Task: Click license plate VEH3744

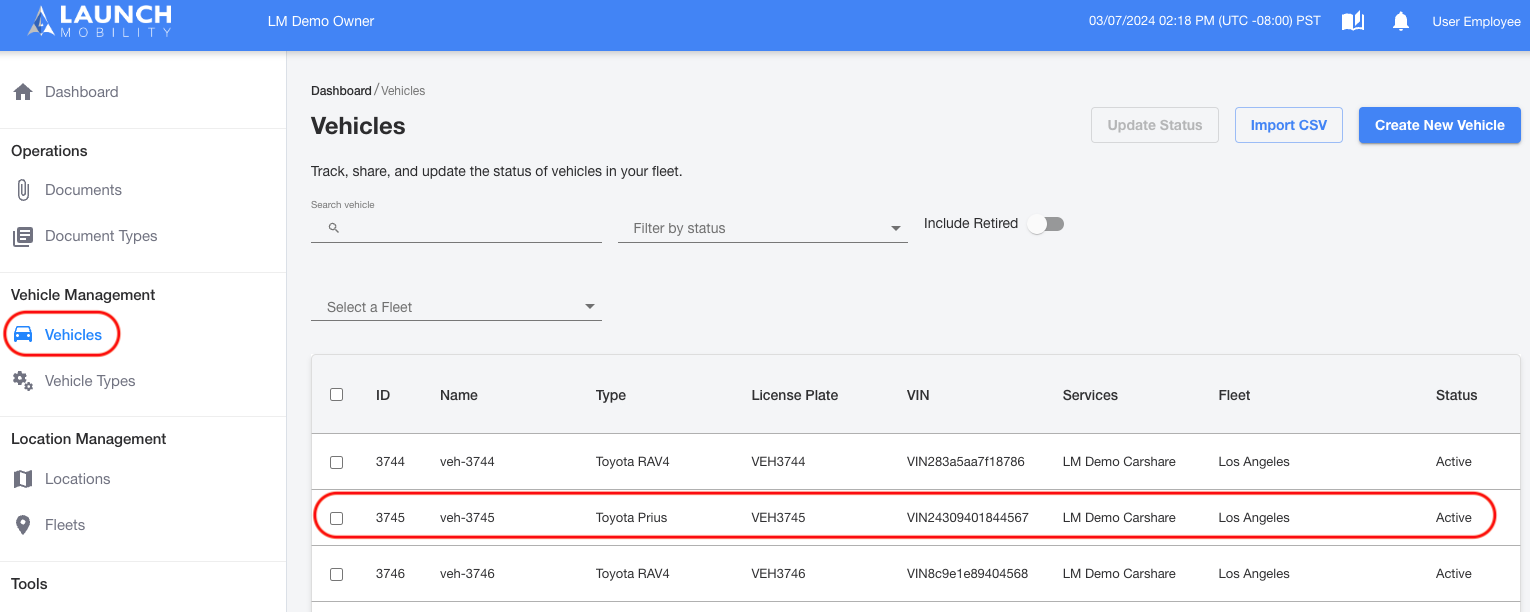Action: 778,462
